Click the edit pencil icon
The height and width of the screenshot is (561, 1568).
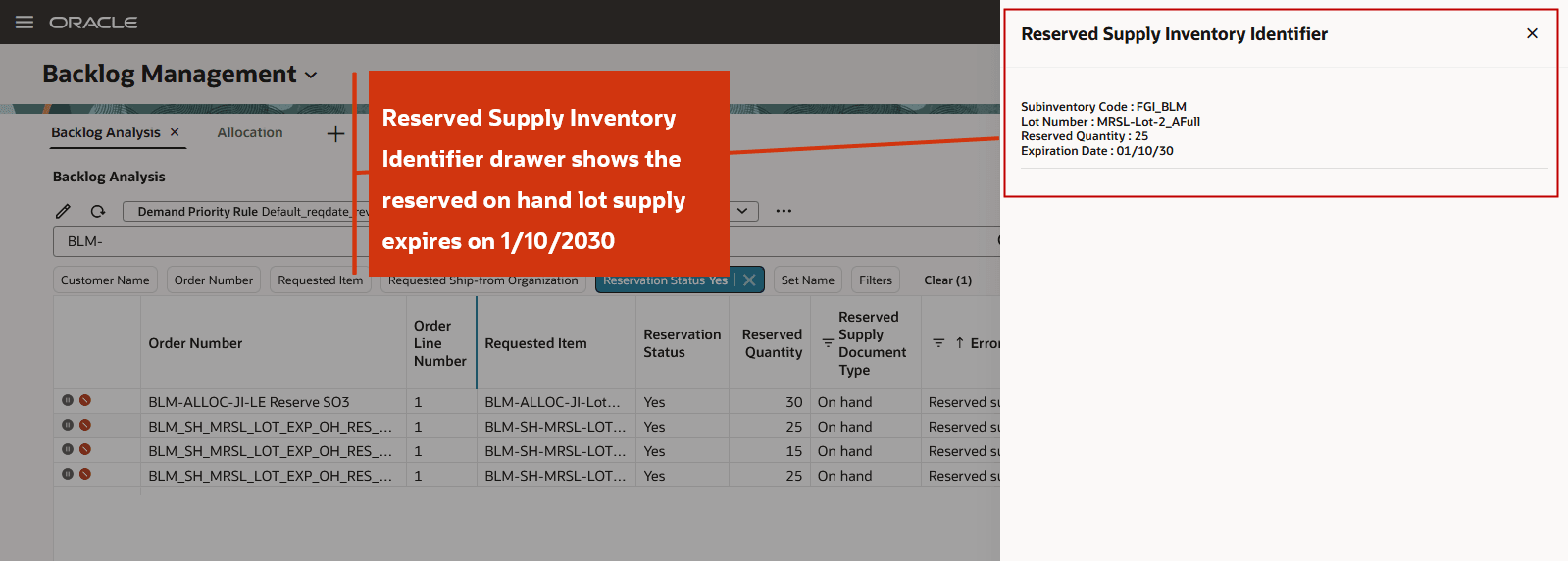(x=63, y=211)
